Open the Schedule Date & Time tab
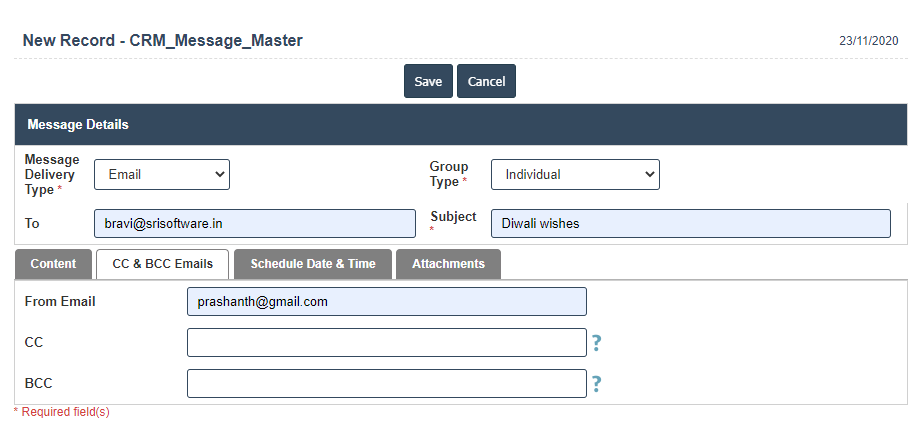This screenshot has height=433, width=921. tap(313, 264)
